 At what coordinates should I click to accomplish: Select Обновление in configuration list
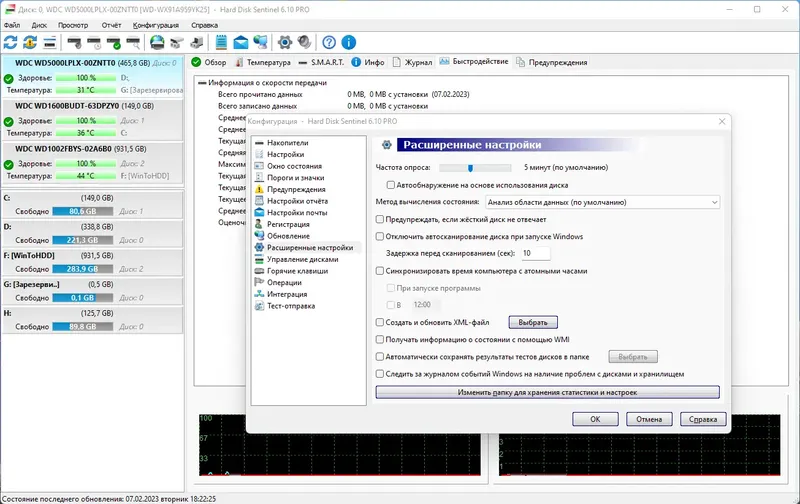click(x=288, y=236)
